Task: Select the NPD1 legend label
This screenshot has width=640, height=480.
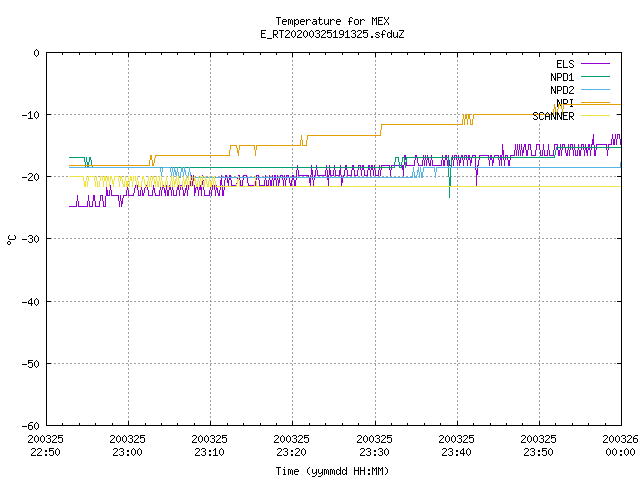Action: pyautogui.click(x=562, y=77)
